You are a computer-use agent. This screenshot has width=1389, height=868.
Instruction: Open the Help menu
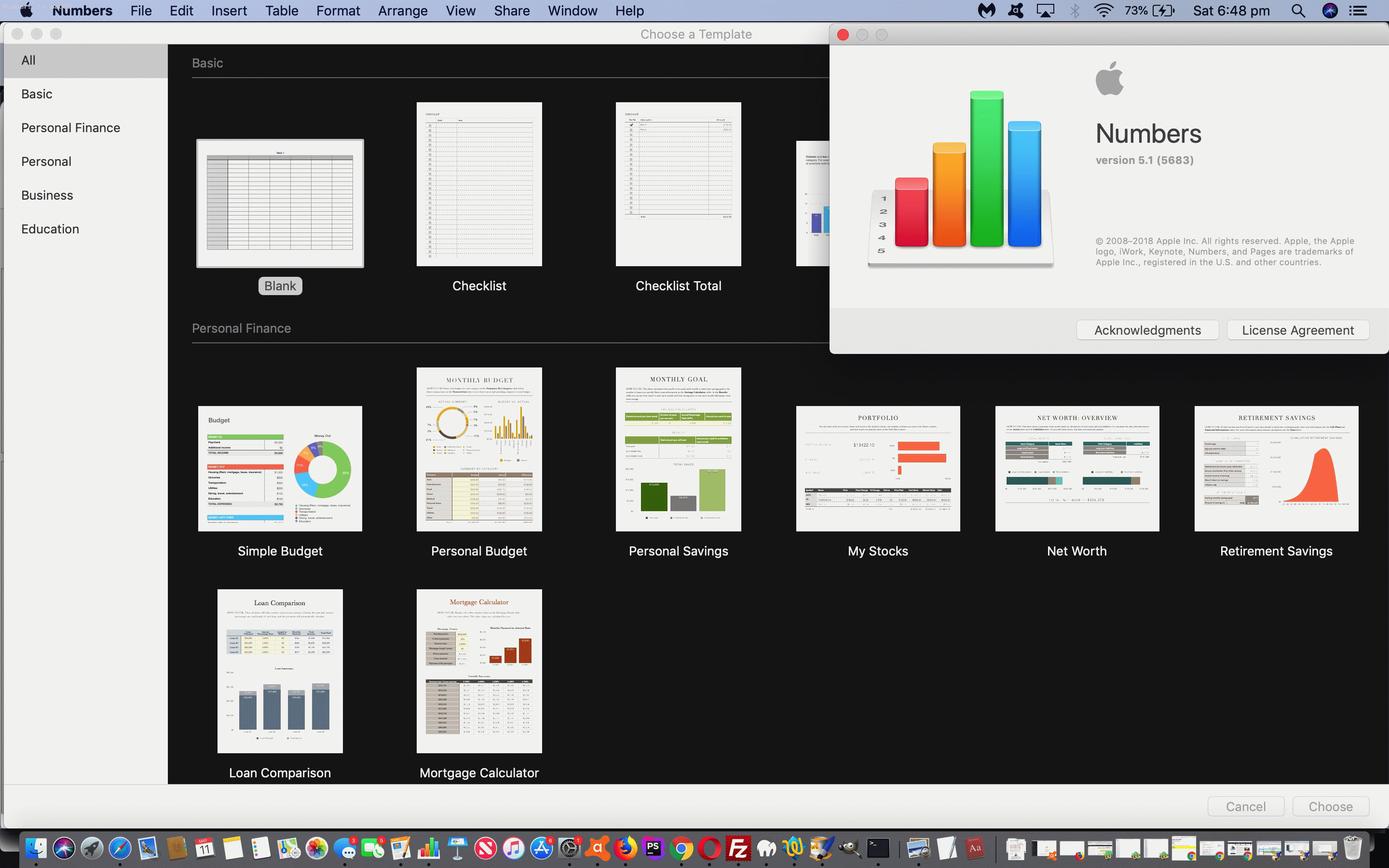(630, 11)
